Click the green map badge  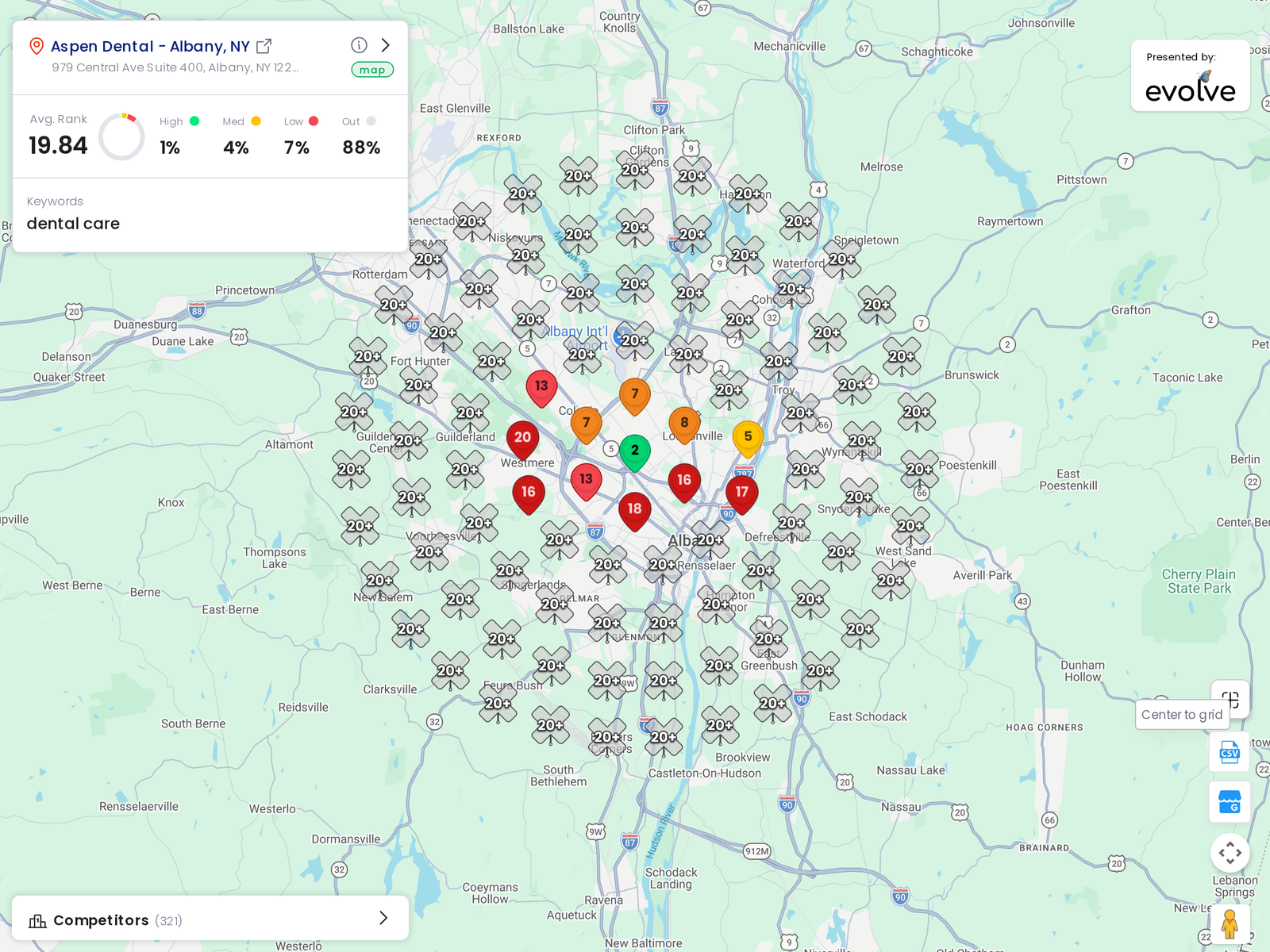tap(372, 70)
